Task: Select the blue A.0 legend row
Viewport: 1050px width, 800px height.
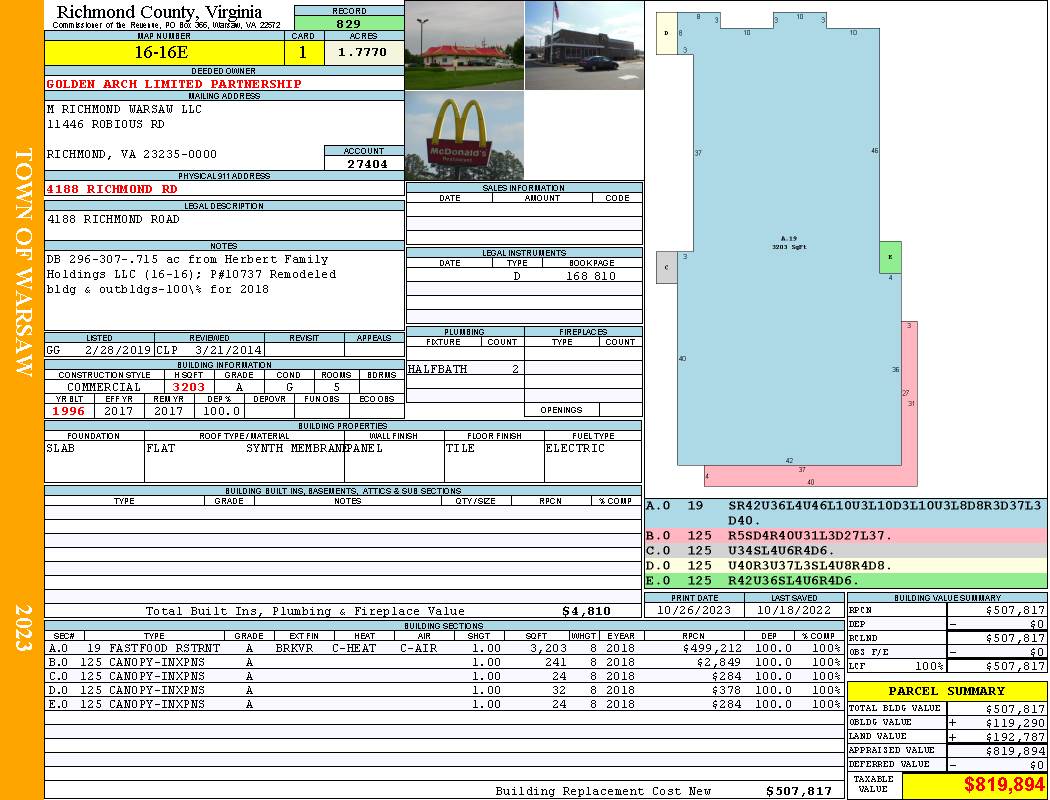Action: [x=845, y=512]
